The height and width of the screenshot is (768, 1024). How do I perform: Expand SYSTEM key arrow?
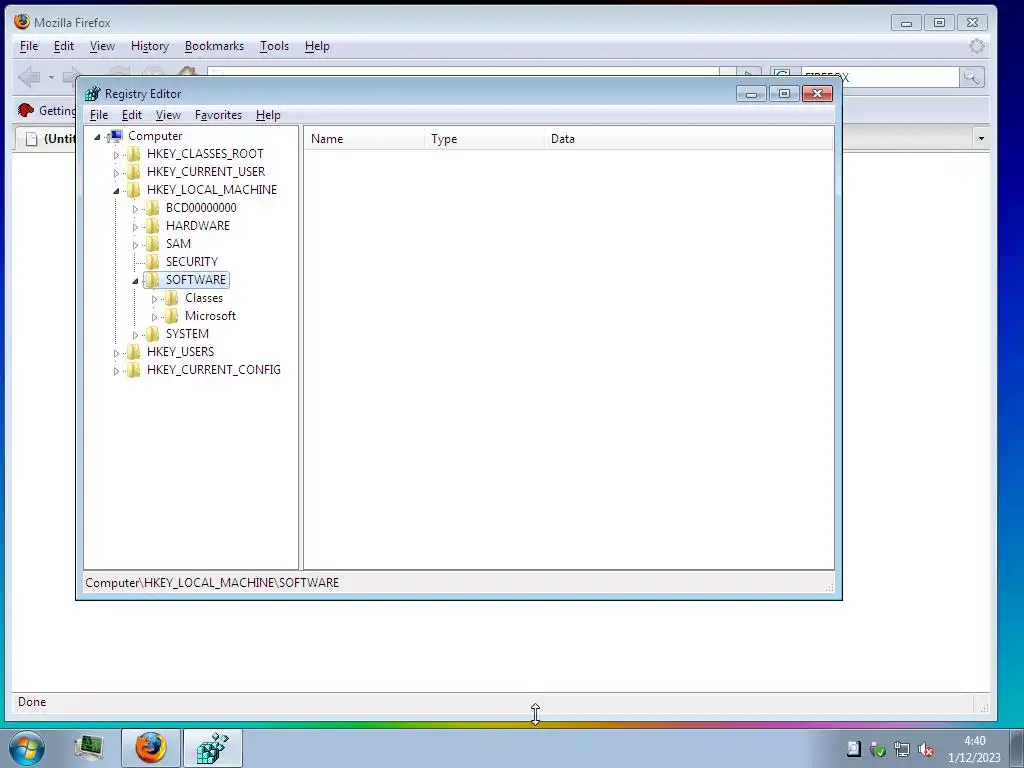135,335
